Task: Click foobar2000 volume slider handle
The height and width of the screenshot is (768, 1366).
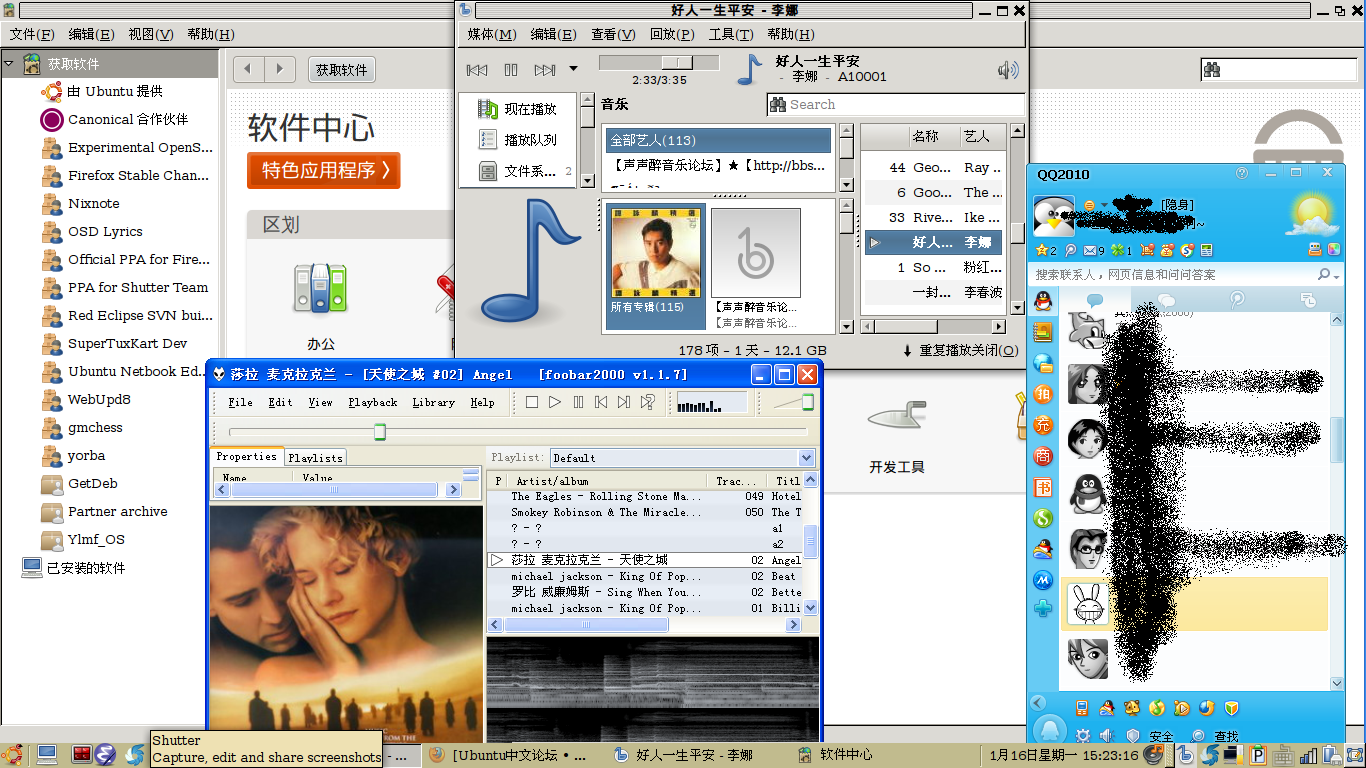Action: [808, 402]
